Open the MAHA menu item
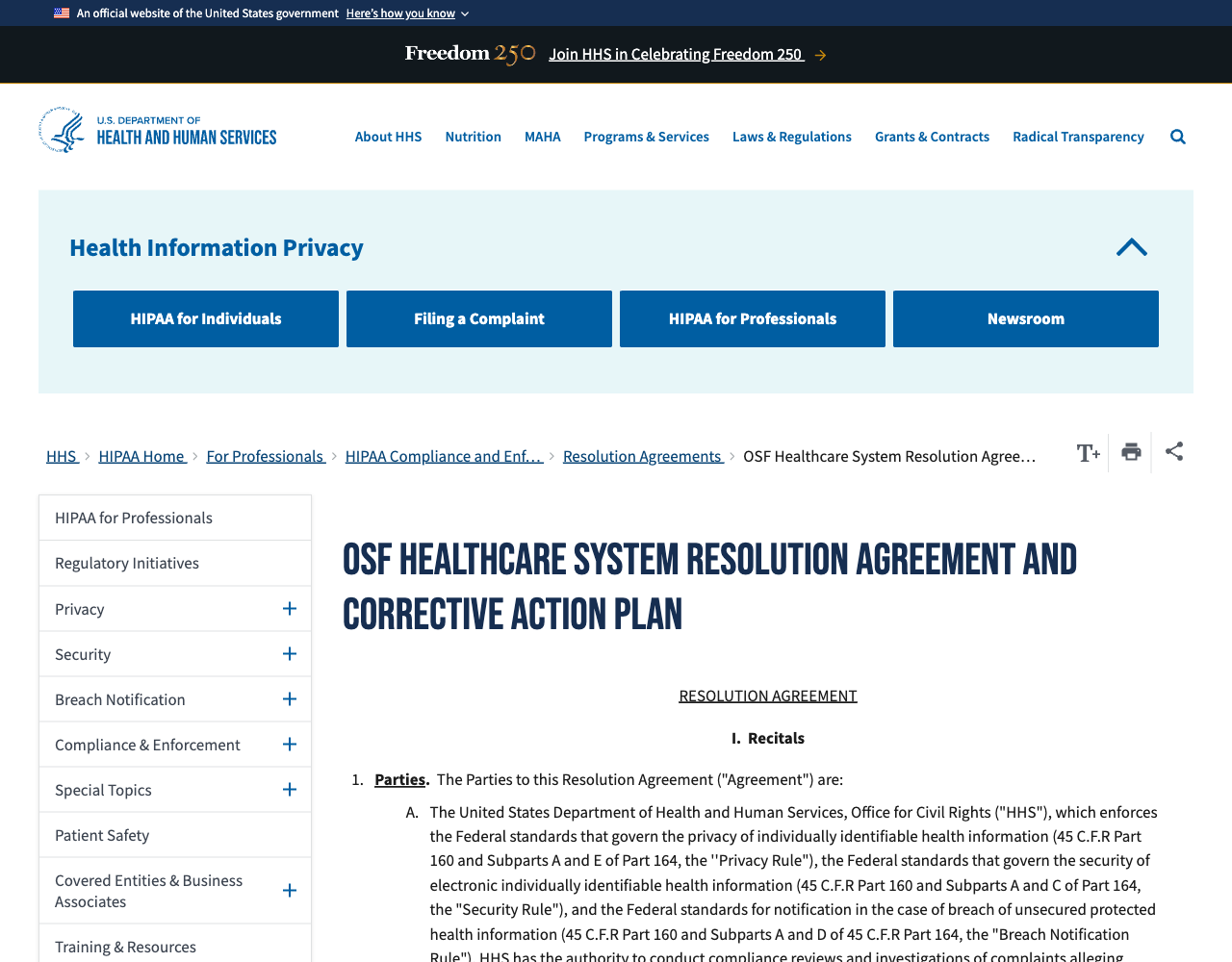 [x=542, y=137]
